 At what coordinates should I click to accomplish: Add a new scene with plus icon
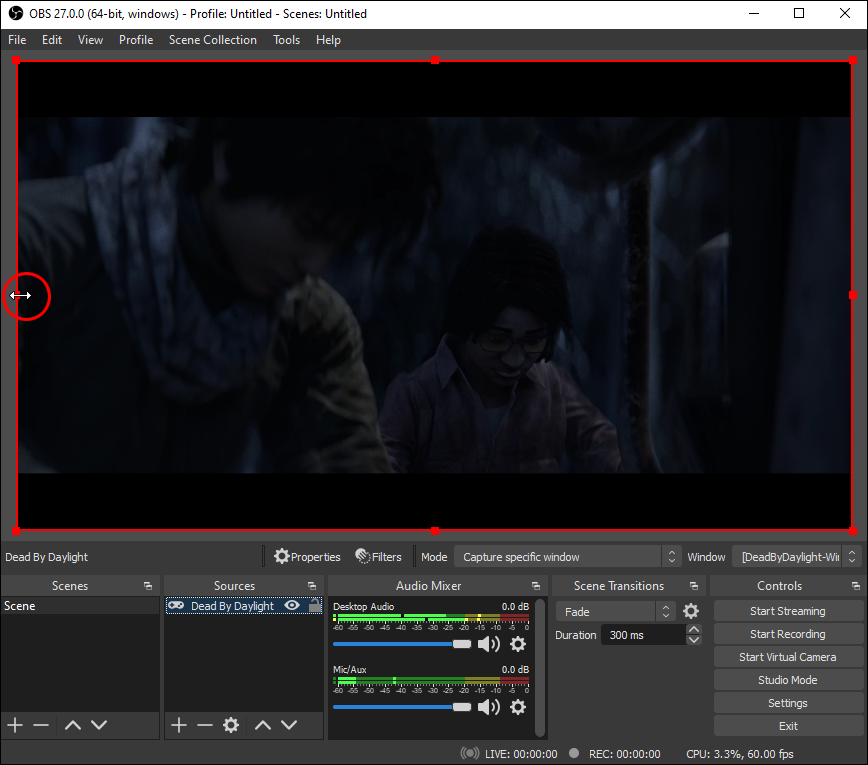point(15,725)
